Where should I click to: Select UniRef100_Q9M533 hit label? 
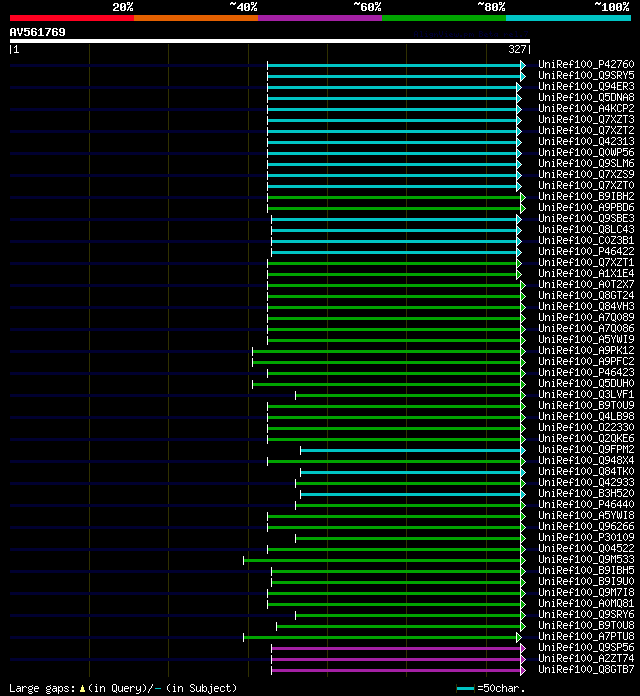tap(586, 560)
